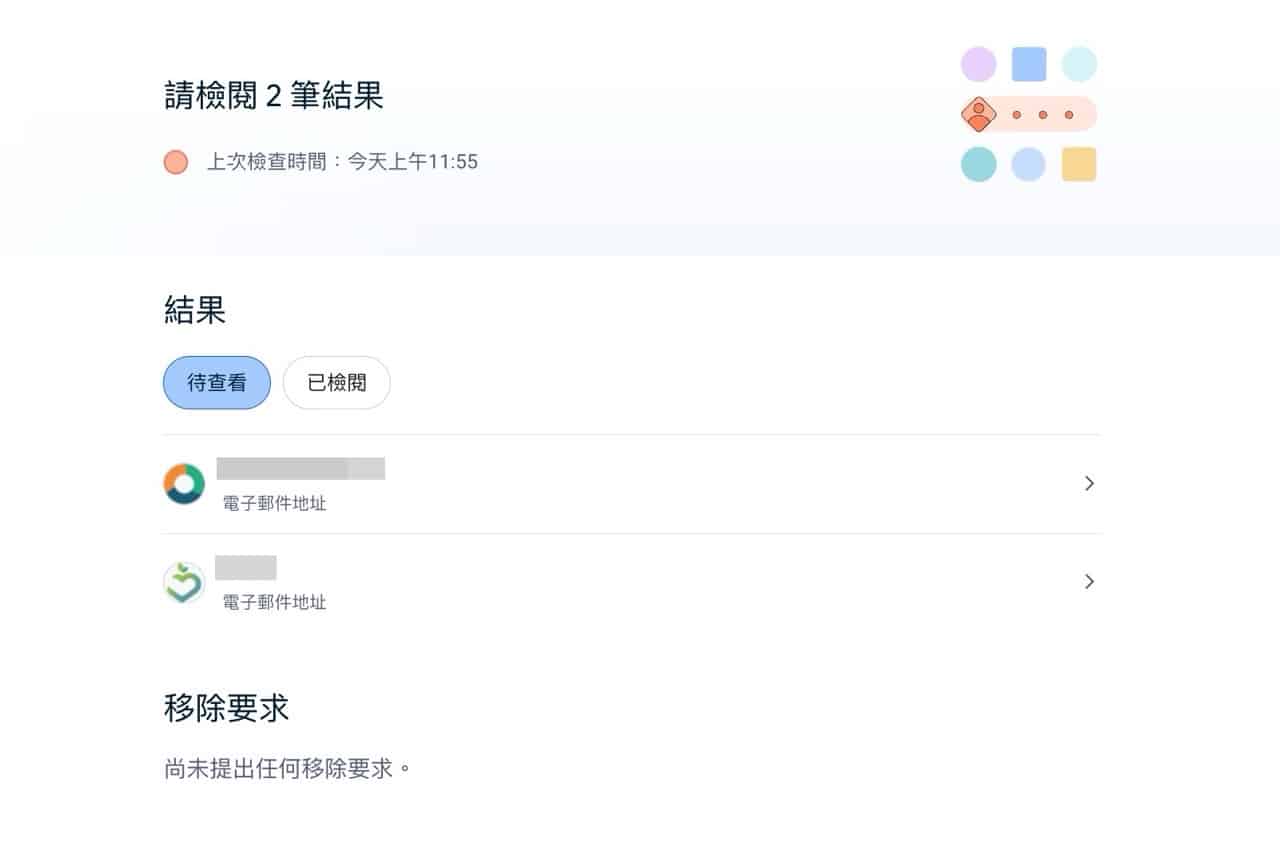Select the teal circle decorative icon
The height and width of the screenshot is (862, 1280).
pyautogui.click(x=978, y=163)
